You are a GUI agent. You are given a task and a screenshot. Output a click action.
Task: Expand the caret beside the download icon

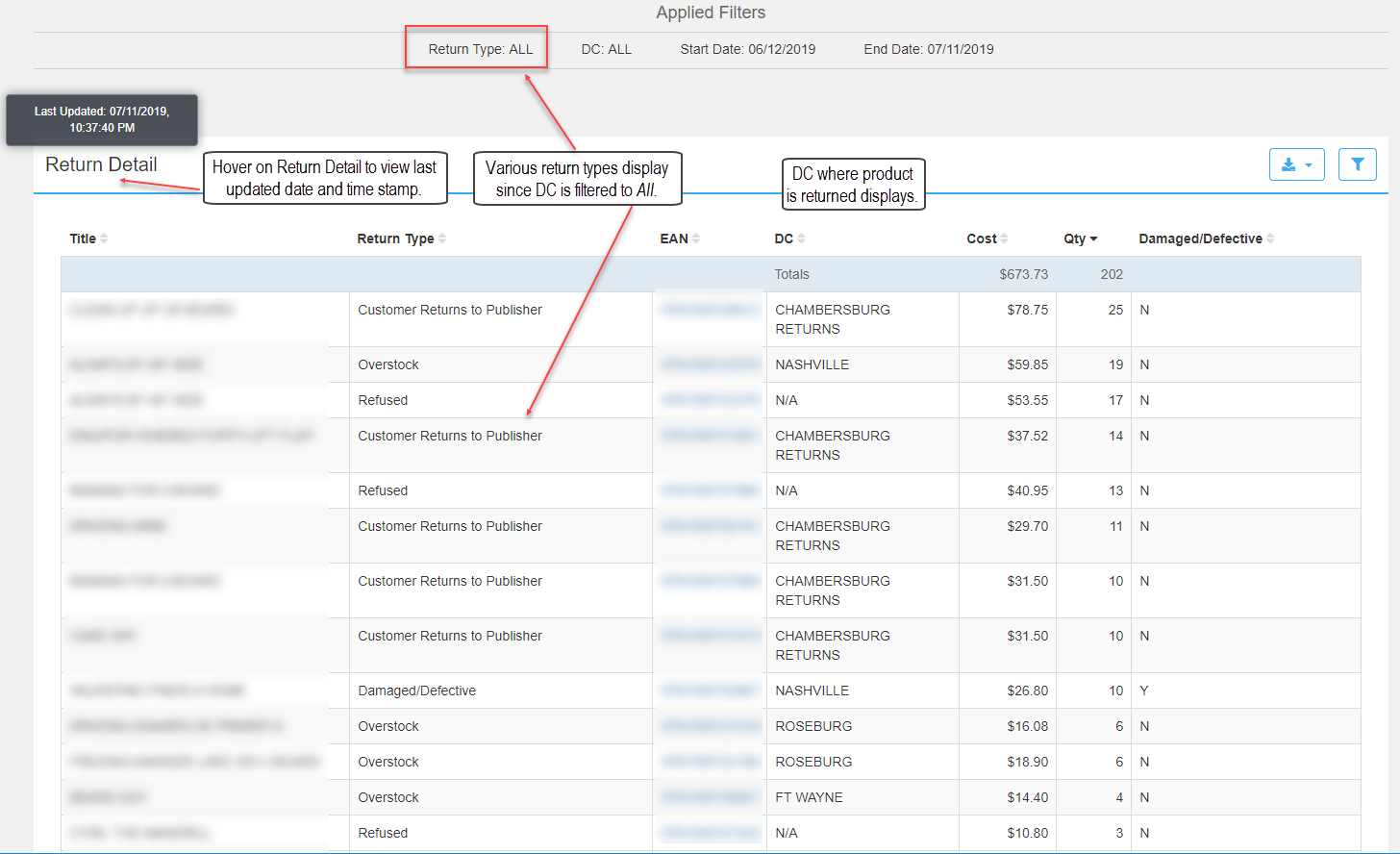coord(1308,164)
